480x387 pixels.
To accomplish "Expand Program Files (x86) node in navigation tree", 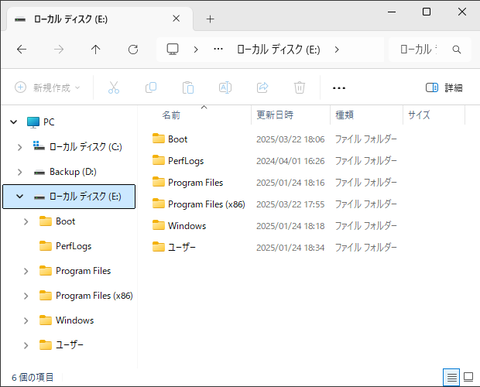I will (26, 296).
